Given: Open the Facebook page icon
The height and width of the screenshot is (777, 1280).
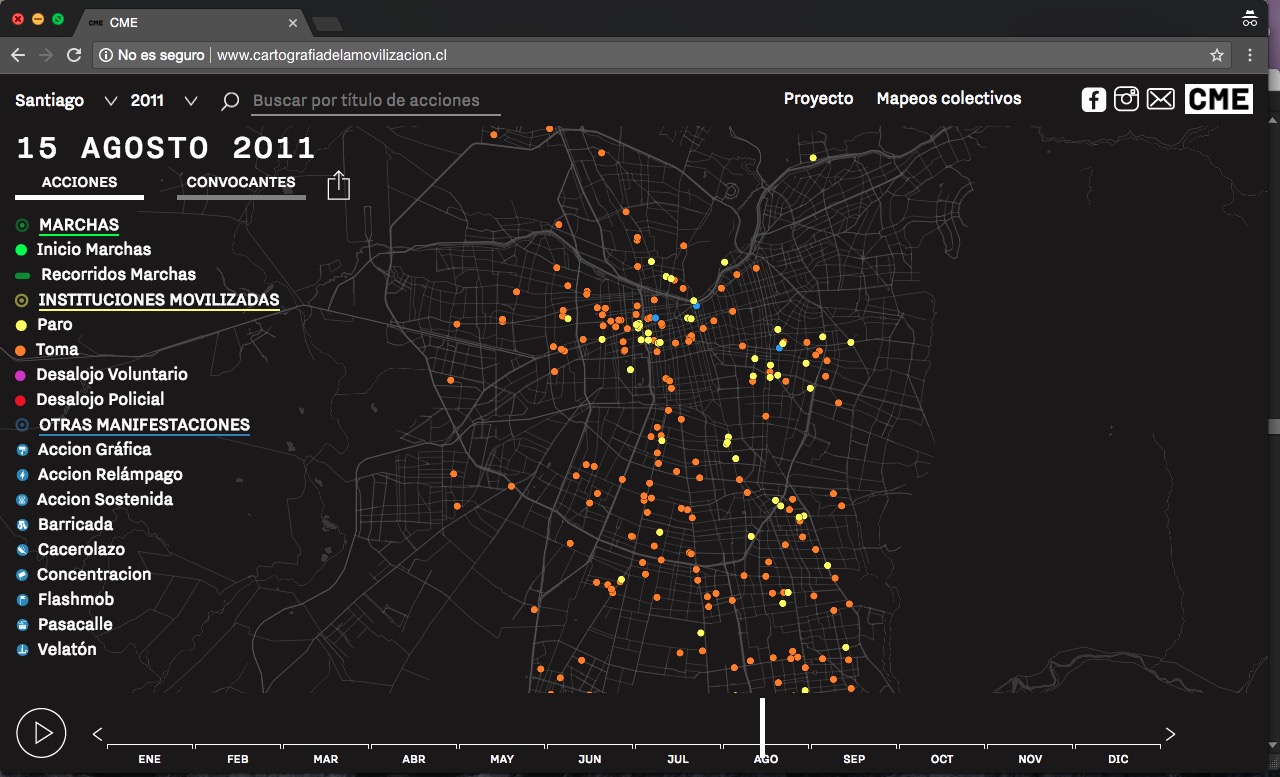Looking at the screenshot, I should click(1094, 99).
